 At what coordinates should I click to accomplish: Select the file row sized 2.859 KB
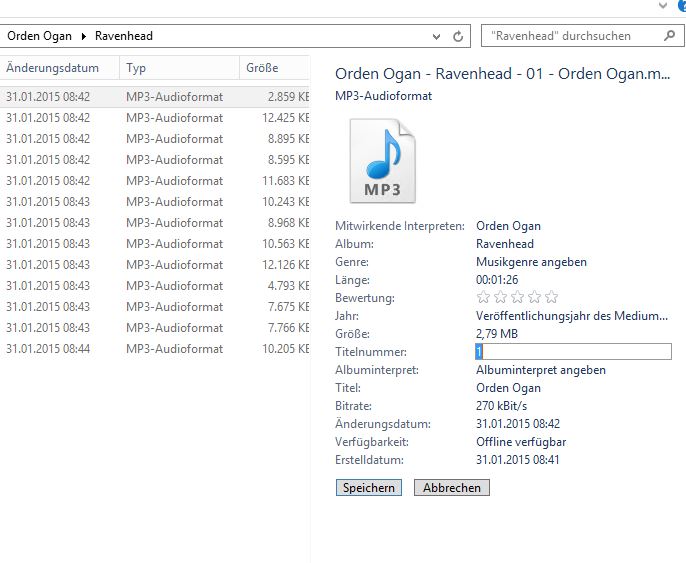154,97
